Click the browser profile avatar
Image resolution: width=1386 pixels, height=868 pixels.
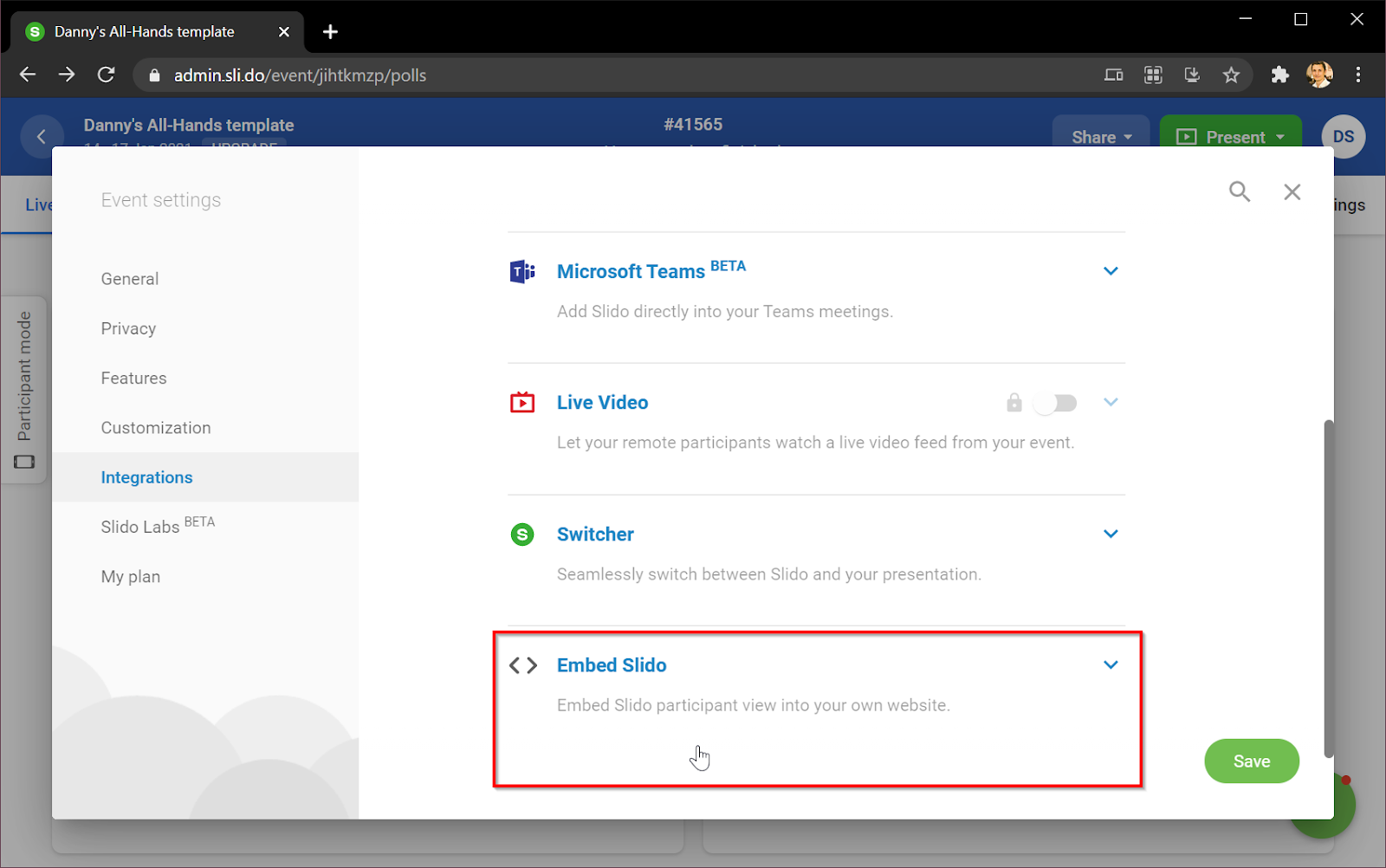[x=1319, y=75]
